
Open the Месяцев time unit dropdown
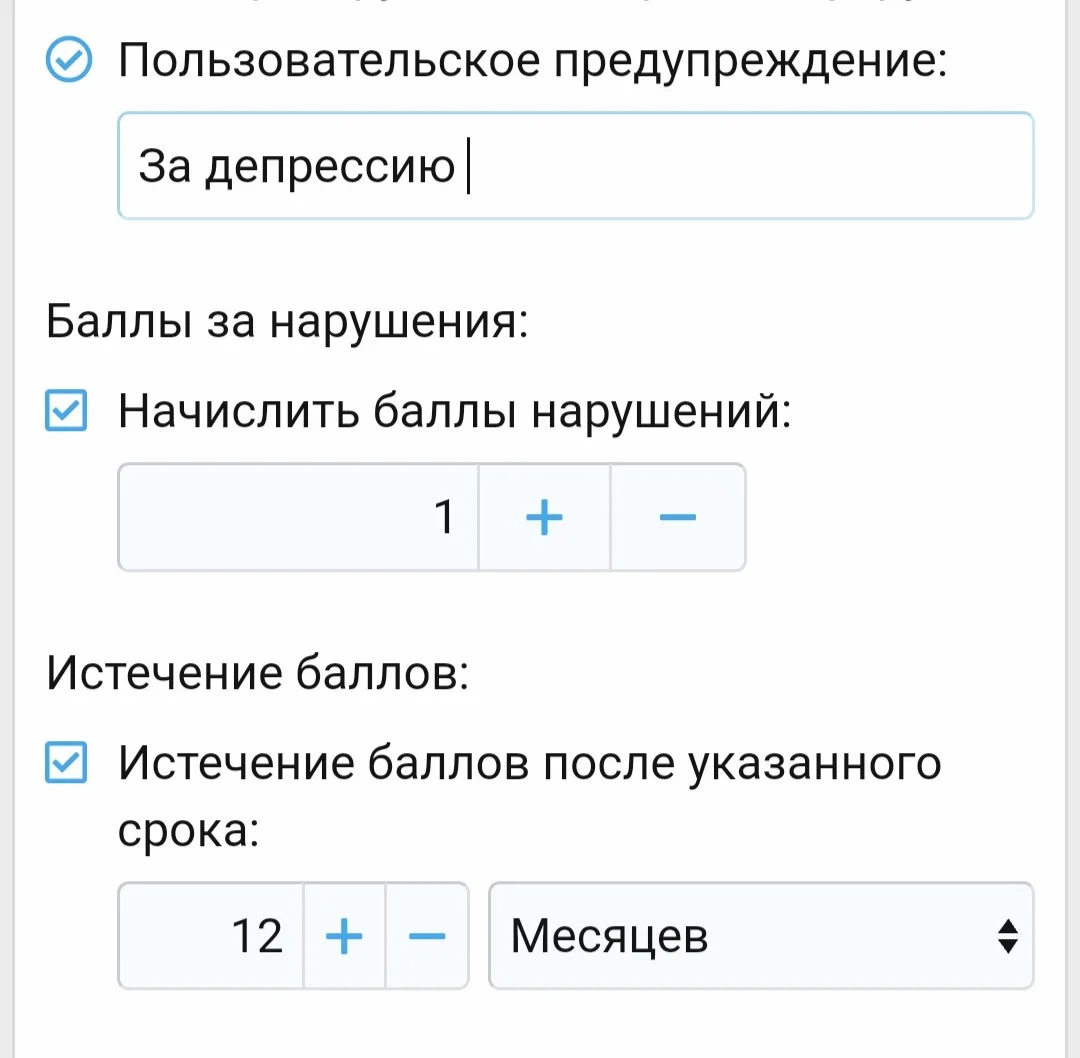tap(760, 936)
